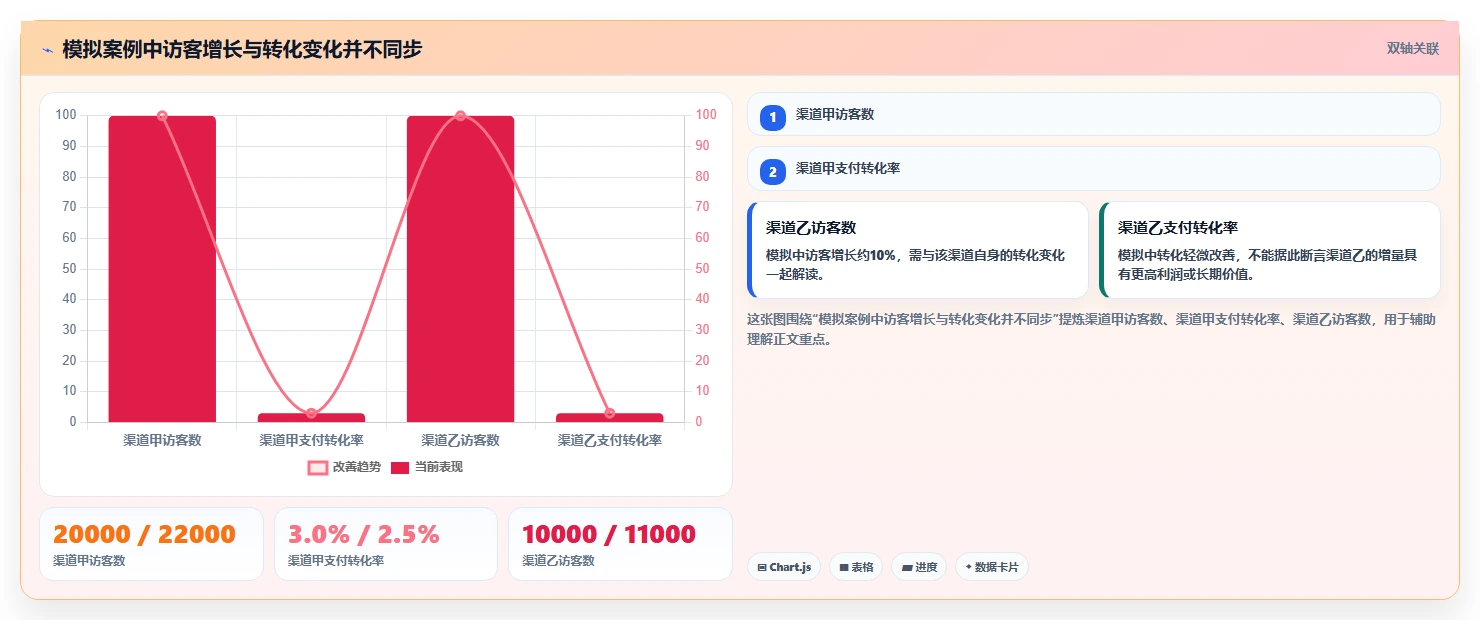
Task: Click the 渠道甲访客数 bar in chart
Action: [x=162, y=269]
